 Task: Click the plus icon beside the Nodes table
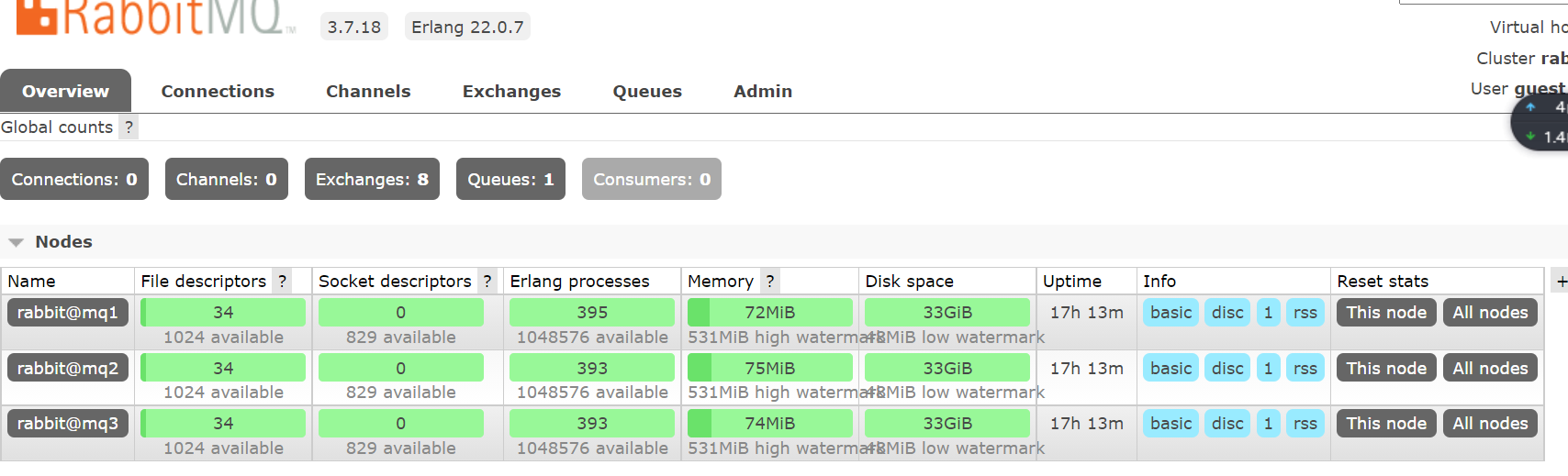click(x=1561, y=282)
